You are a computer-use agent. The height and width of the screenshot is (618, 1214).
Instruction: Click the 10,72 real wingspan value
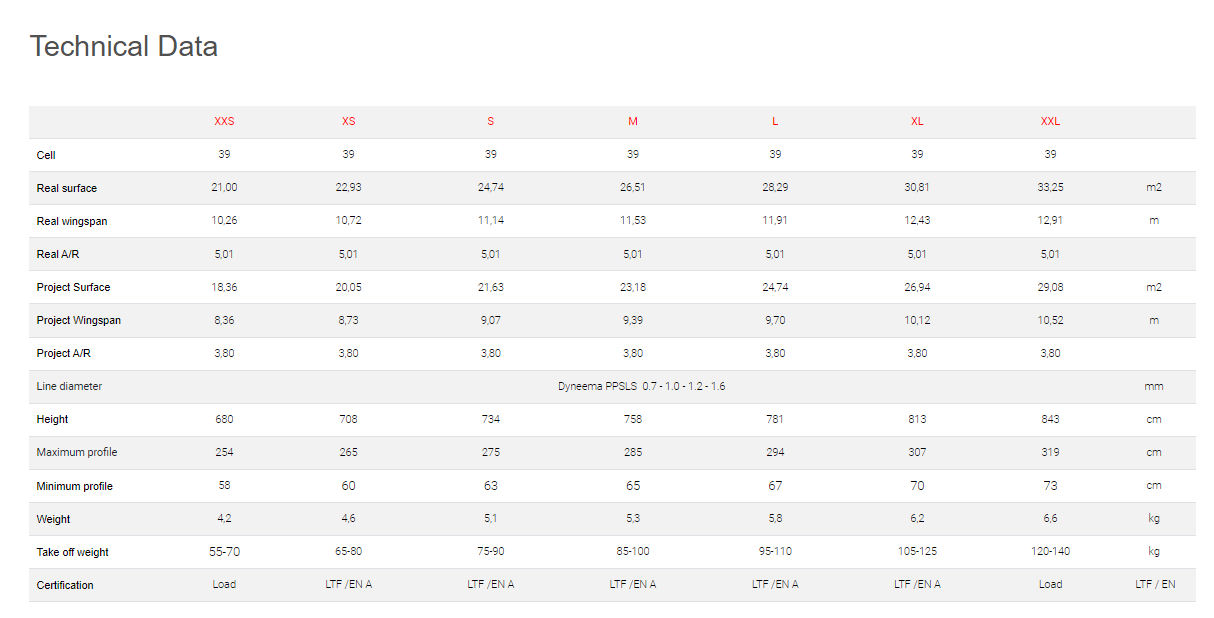[348, 221]
